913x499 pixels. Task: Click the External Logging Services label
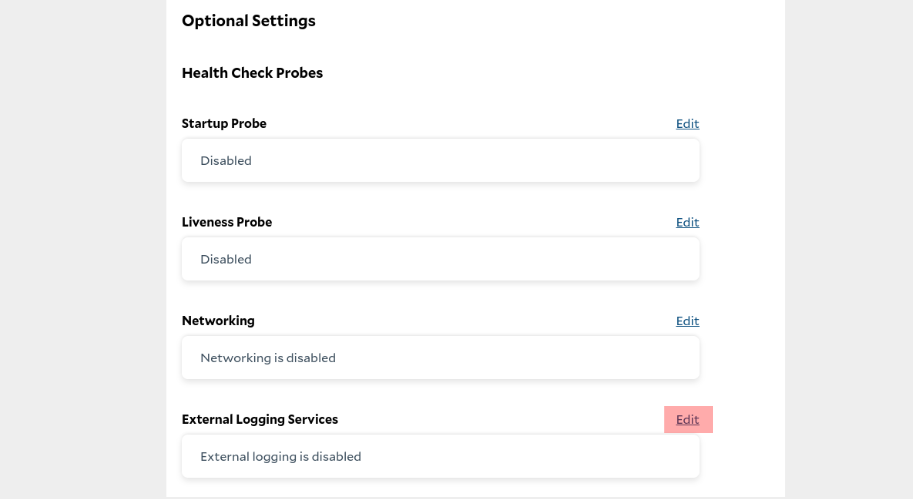[260, 420]
